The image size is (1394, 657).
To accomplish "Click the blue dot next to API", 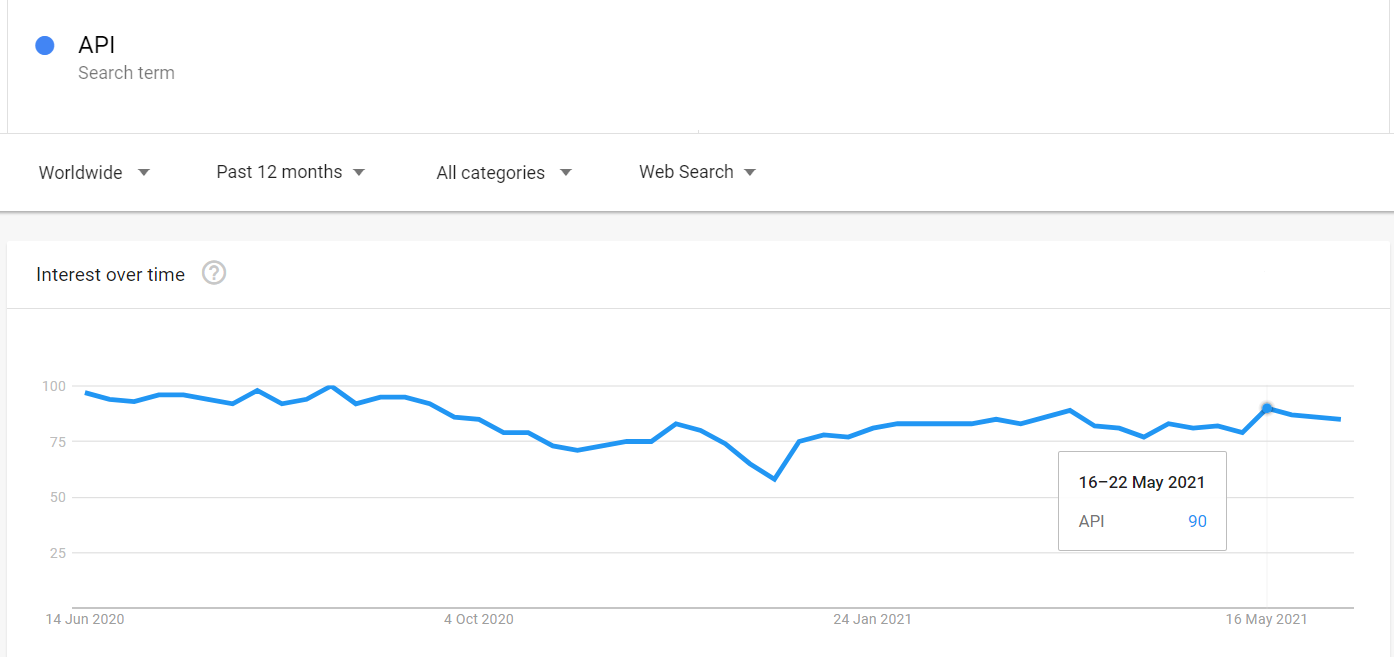I will (44, 45).
